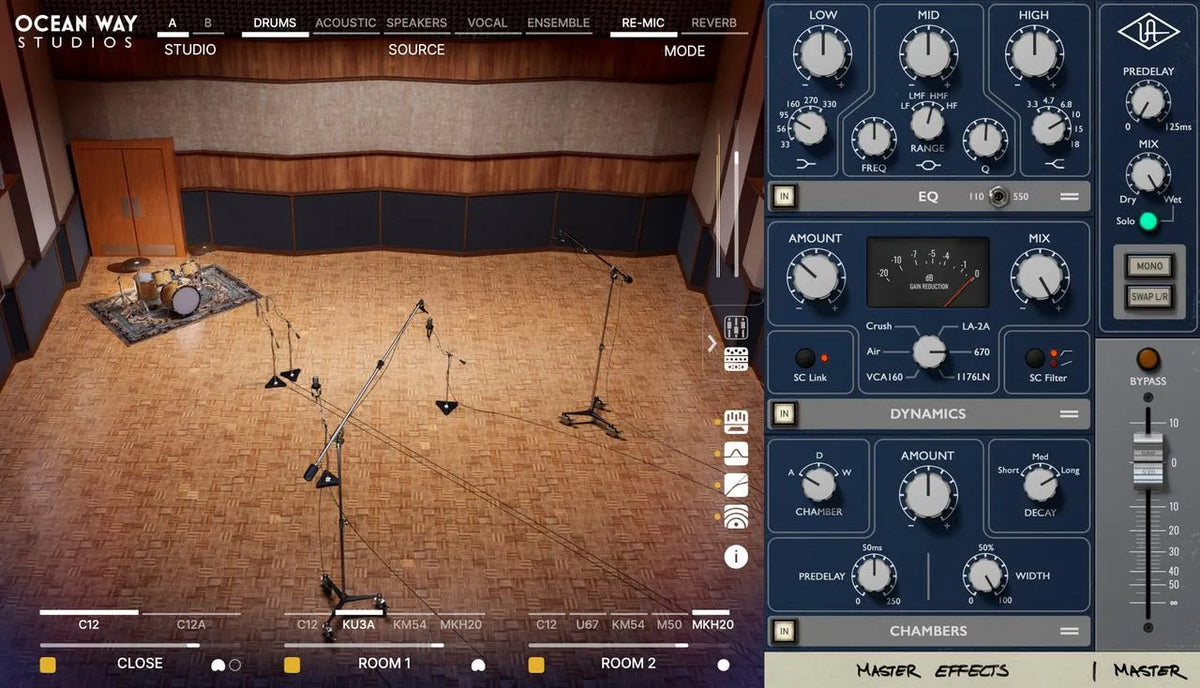Toggle the ROOM 1 channel yellow checkbox
This screenshot has height=688, width=1200.
click(292, 663)
